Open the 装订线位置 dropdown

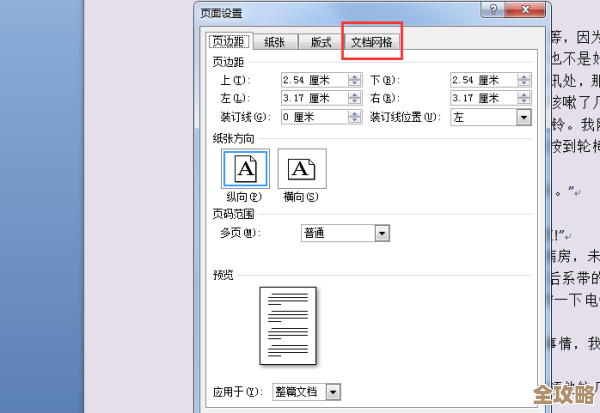point(524,117)
